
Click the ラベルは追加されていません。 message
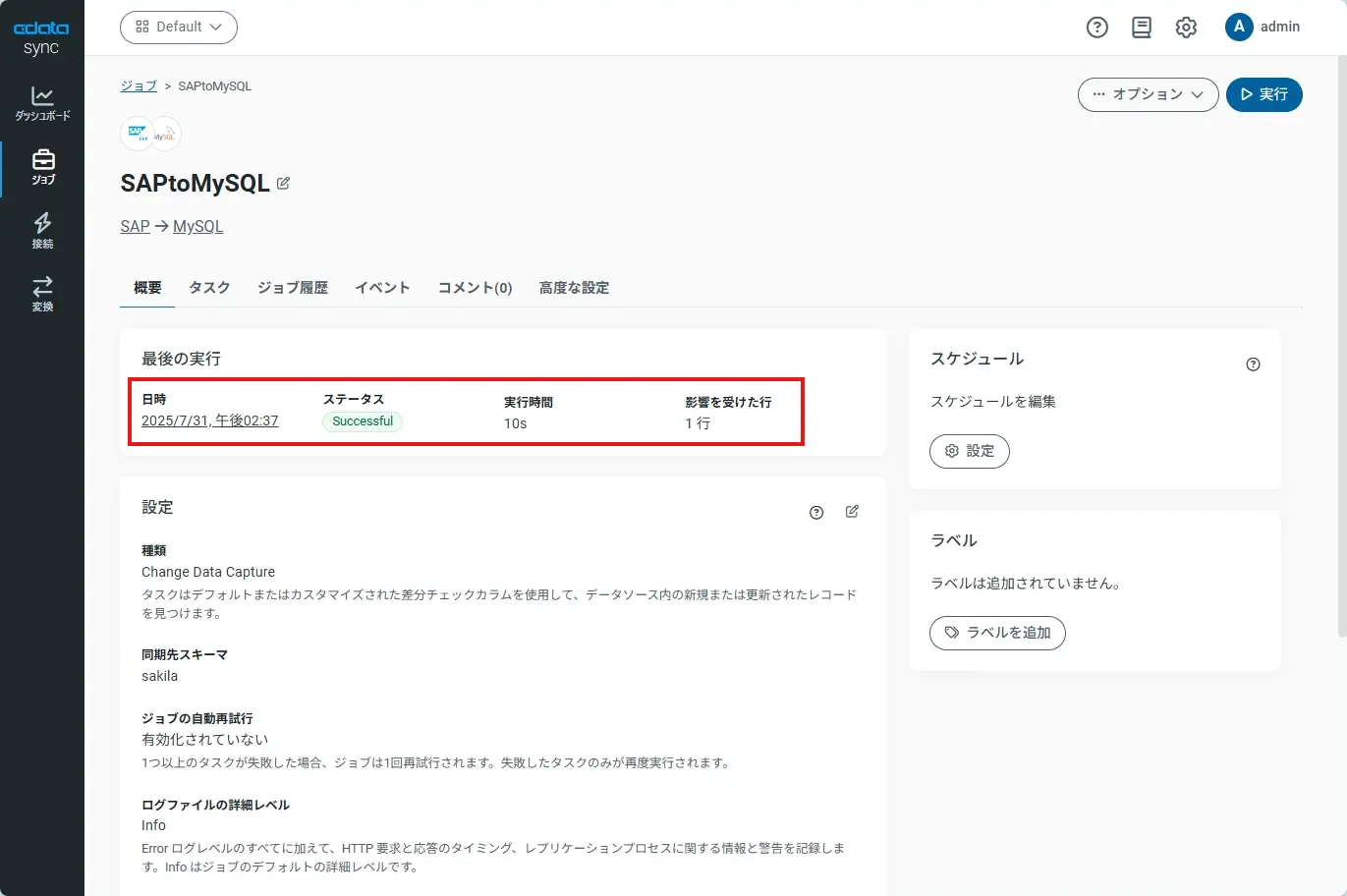click(1028, 584)
